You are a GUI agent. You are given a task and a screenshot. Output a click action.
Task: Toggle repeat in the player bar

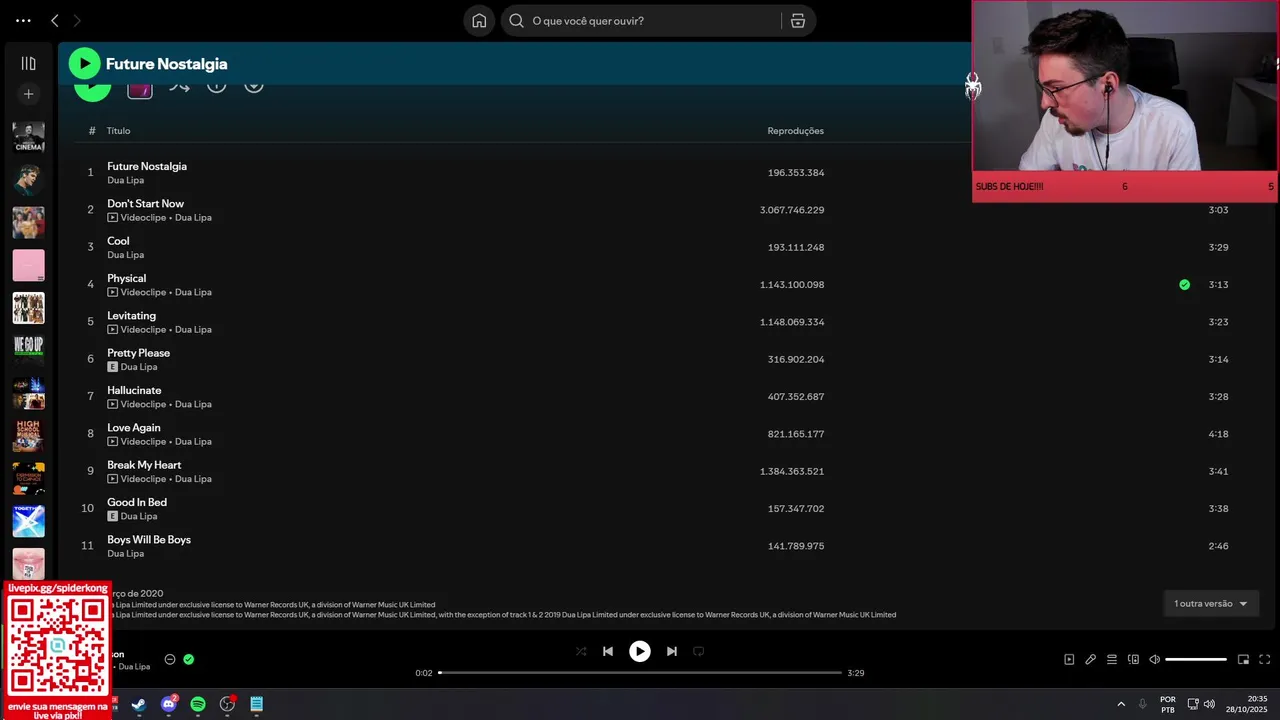(x=699, y=651)
